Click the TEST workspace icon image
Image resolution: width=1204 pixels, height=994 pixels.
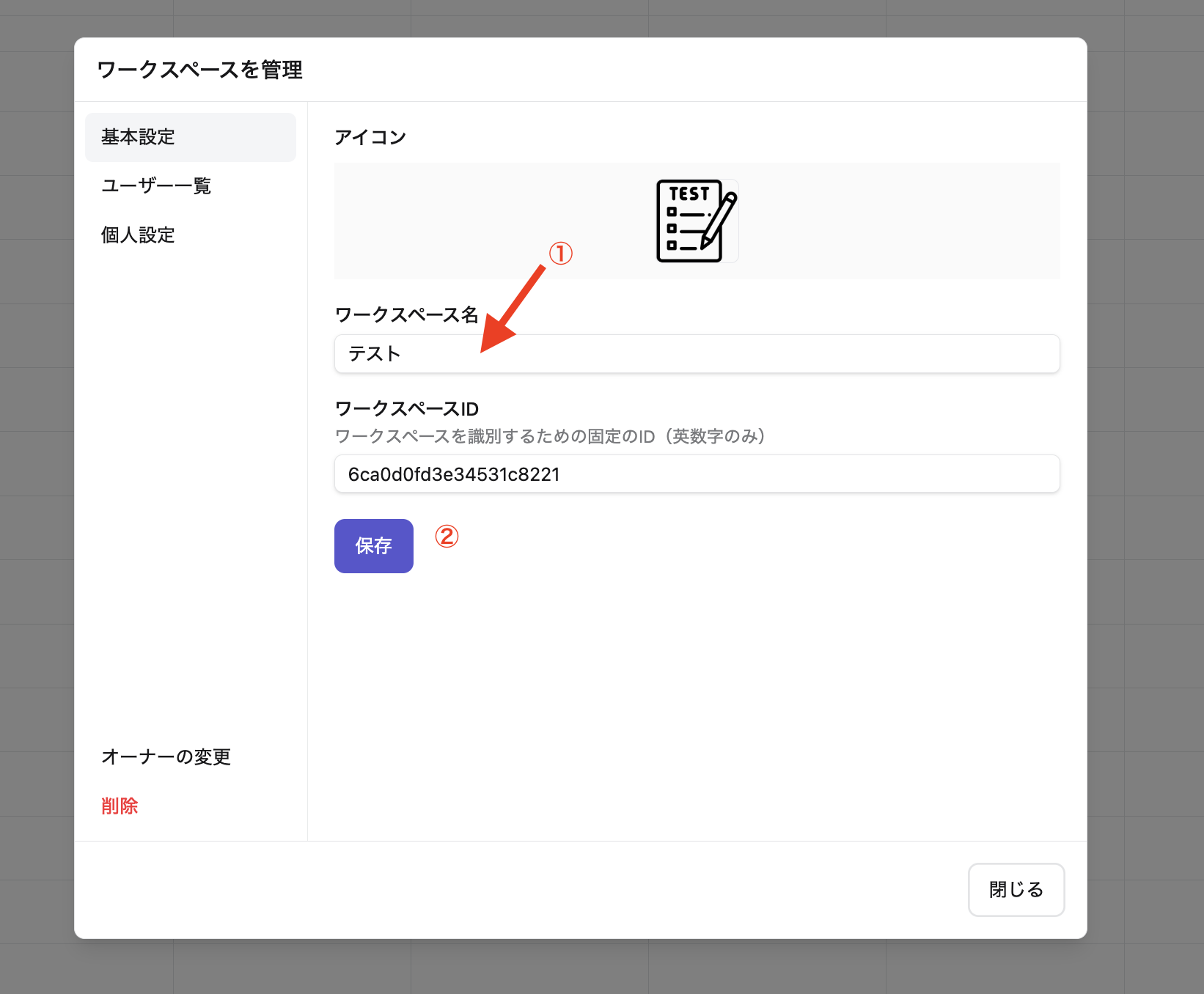[x=697, y=221]
